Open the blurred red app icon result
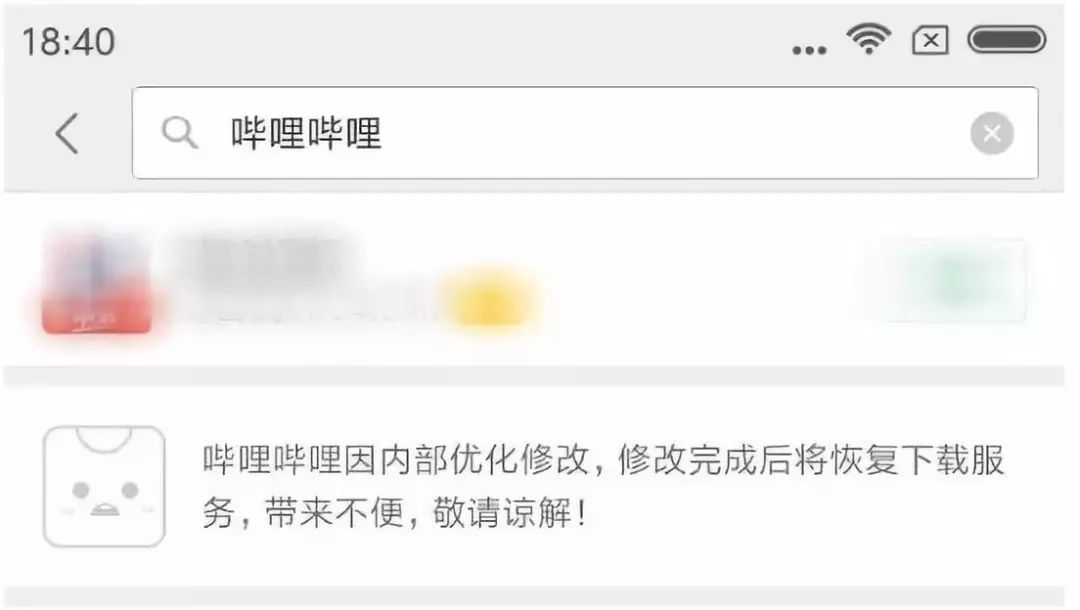The image size is (1080, 610). (96, 282)
